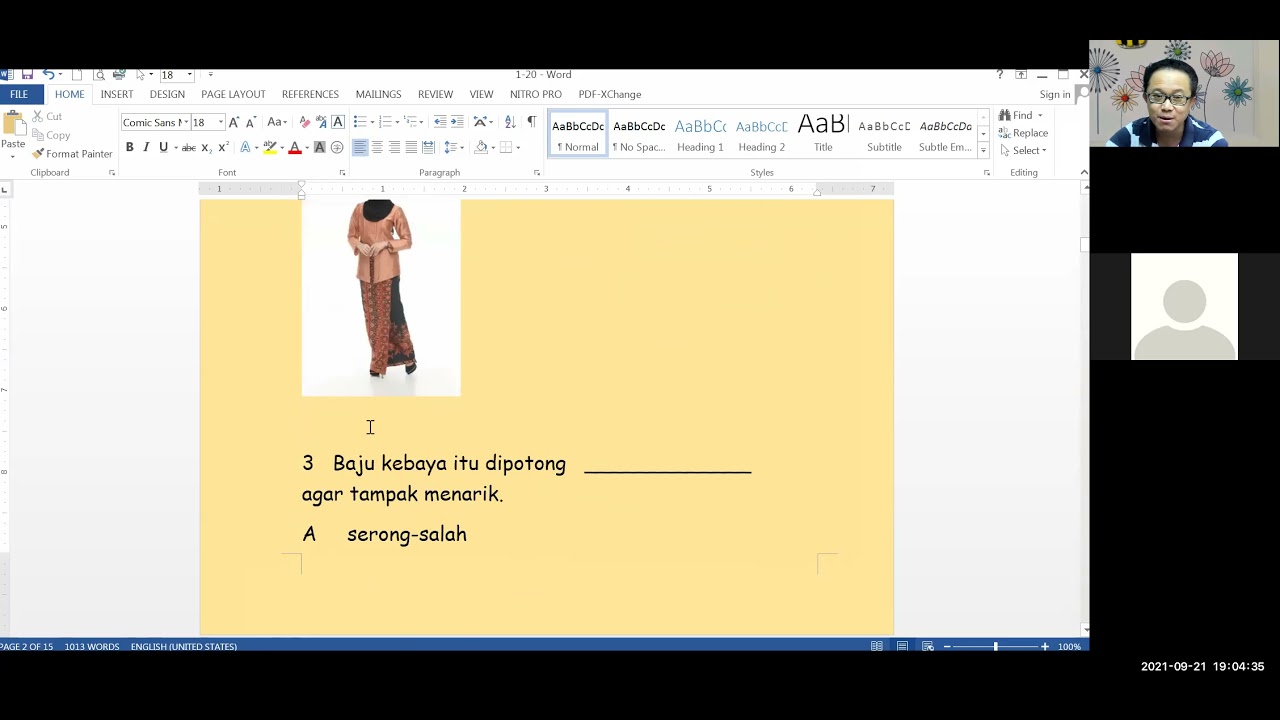Open the ribbon font size dropdown
This screenshot has height=720, width=1280.
(x=220, y=122)
